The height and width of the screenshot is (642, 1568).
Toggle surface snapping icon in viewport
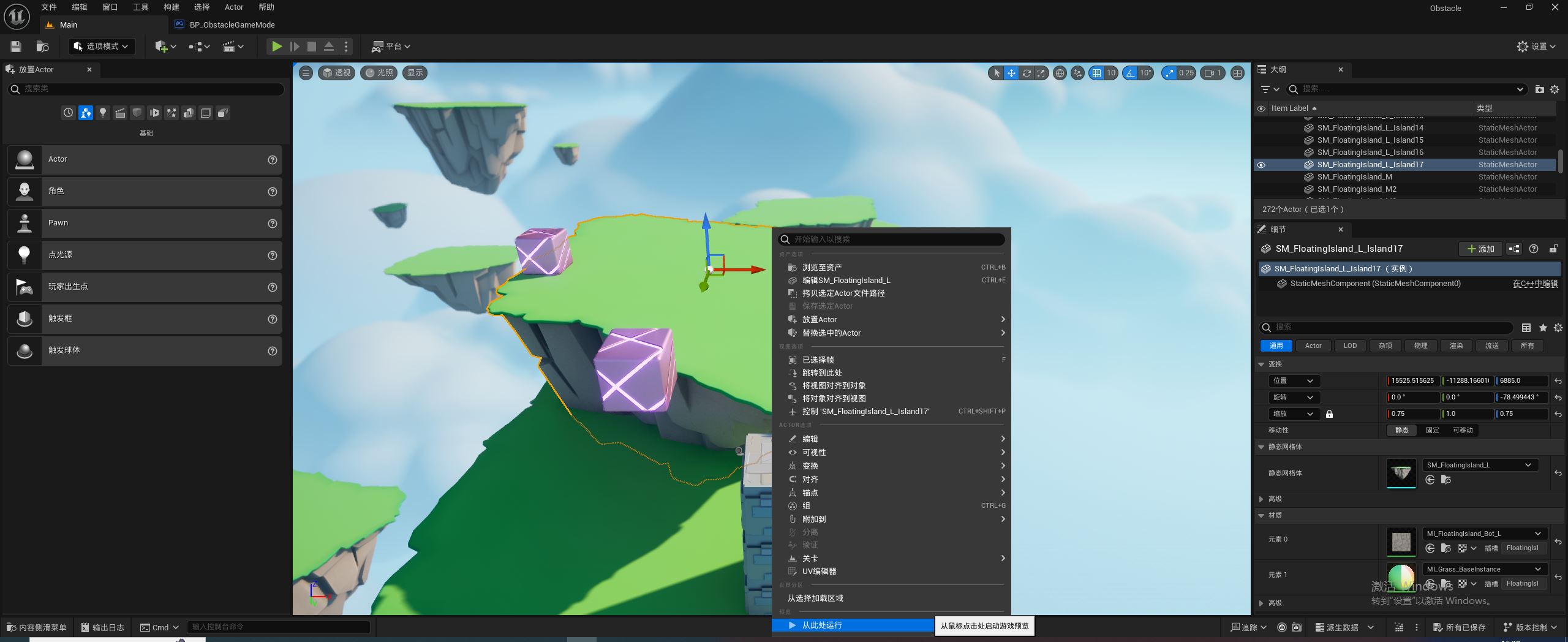tap(1077, 73)
